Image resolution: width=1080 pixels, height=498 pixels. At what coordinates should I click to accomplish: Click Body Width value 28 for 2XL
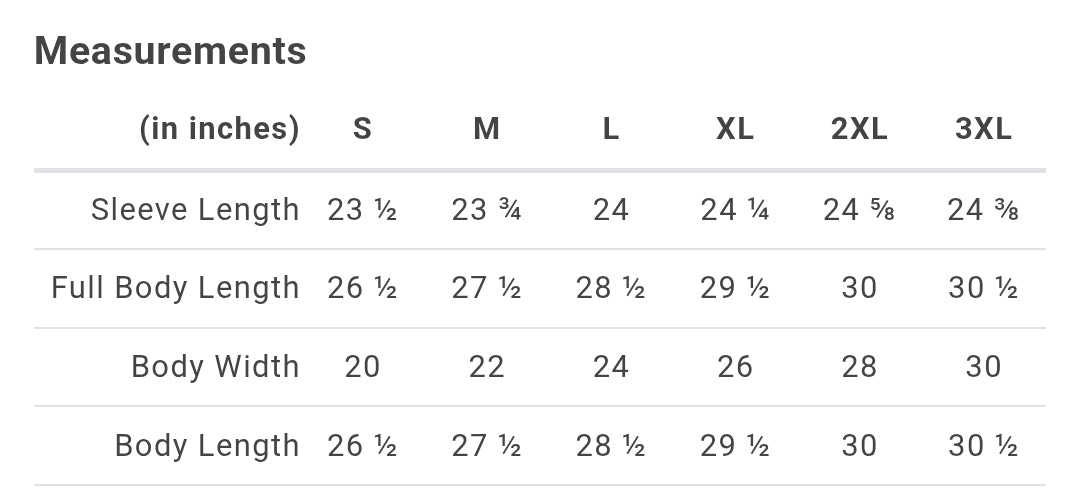tap(859, 367)
